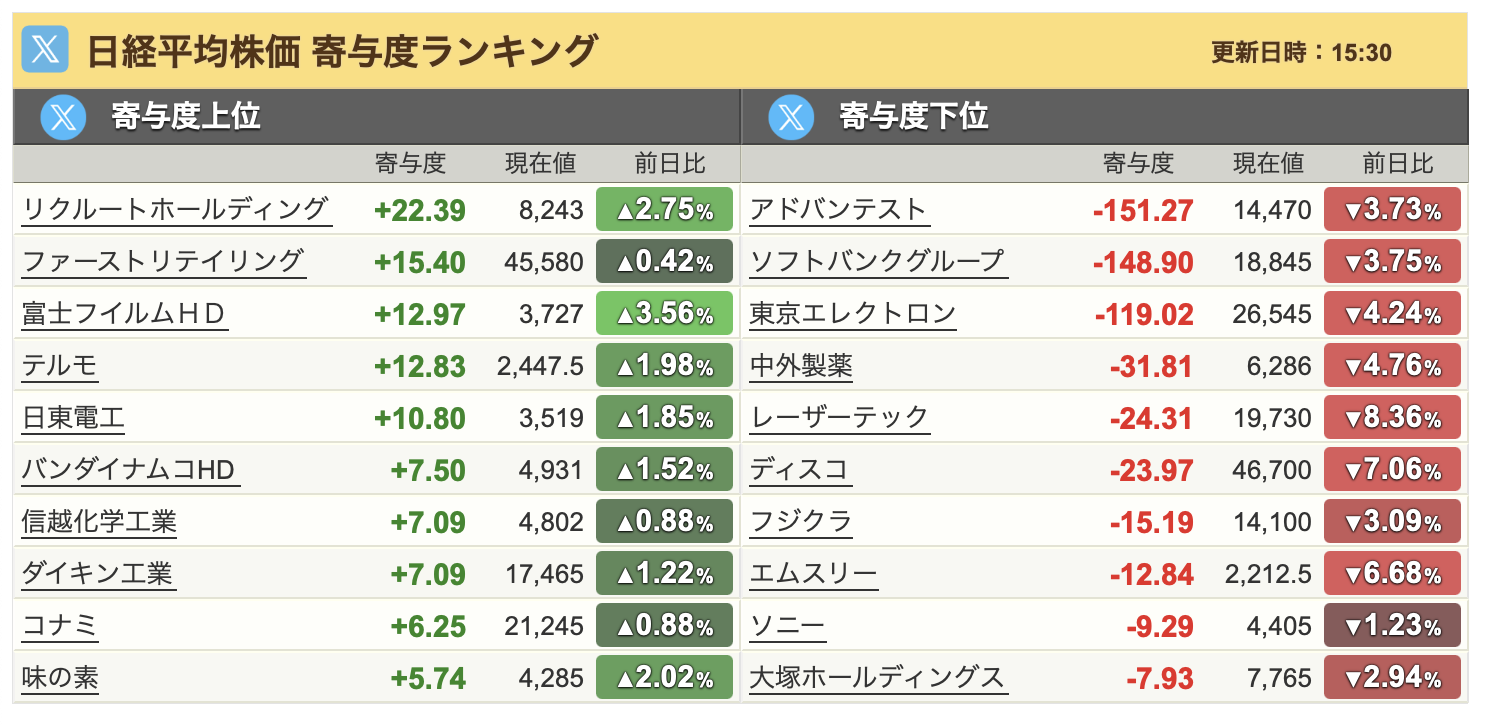Click X share icon next to 寄与度下位

pyautogui.click(x=792, y=118)
